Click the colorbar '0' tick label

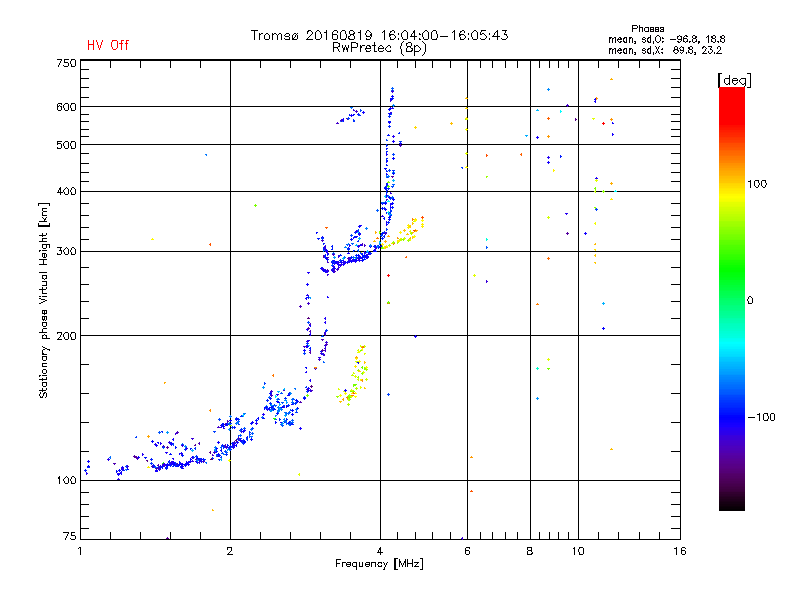[750, 301]
